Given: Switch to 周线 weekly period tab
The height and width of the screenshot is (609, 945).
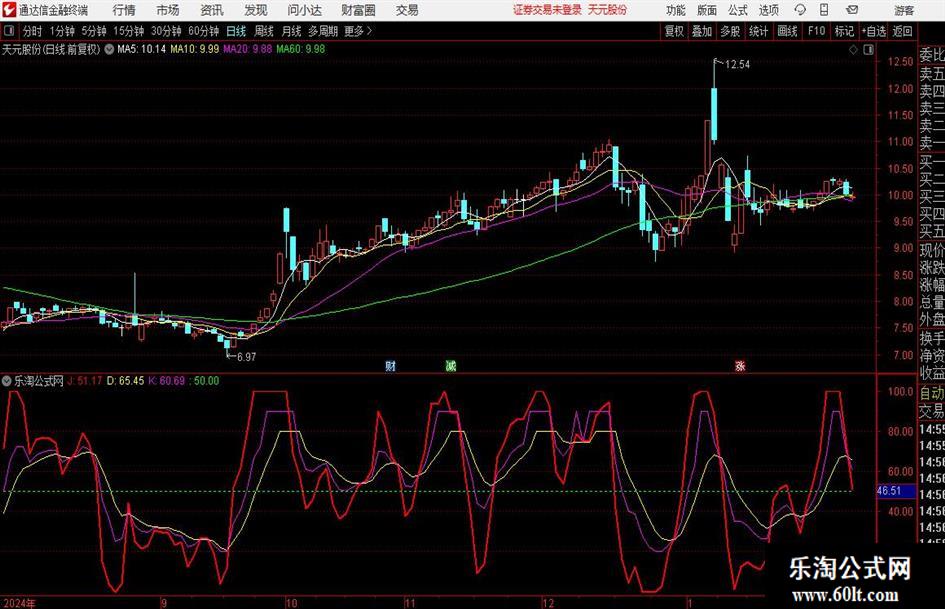Looking at the screenshot, I should click(x=263, y=31).
